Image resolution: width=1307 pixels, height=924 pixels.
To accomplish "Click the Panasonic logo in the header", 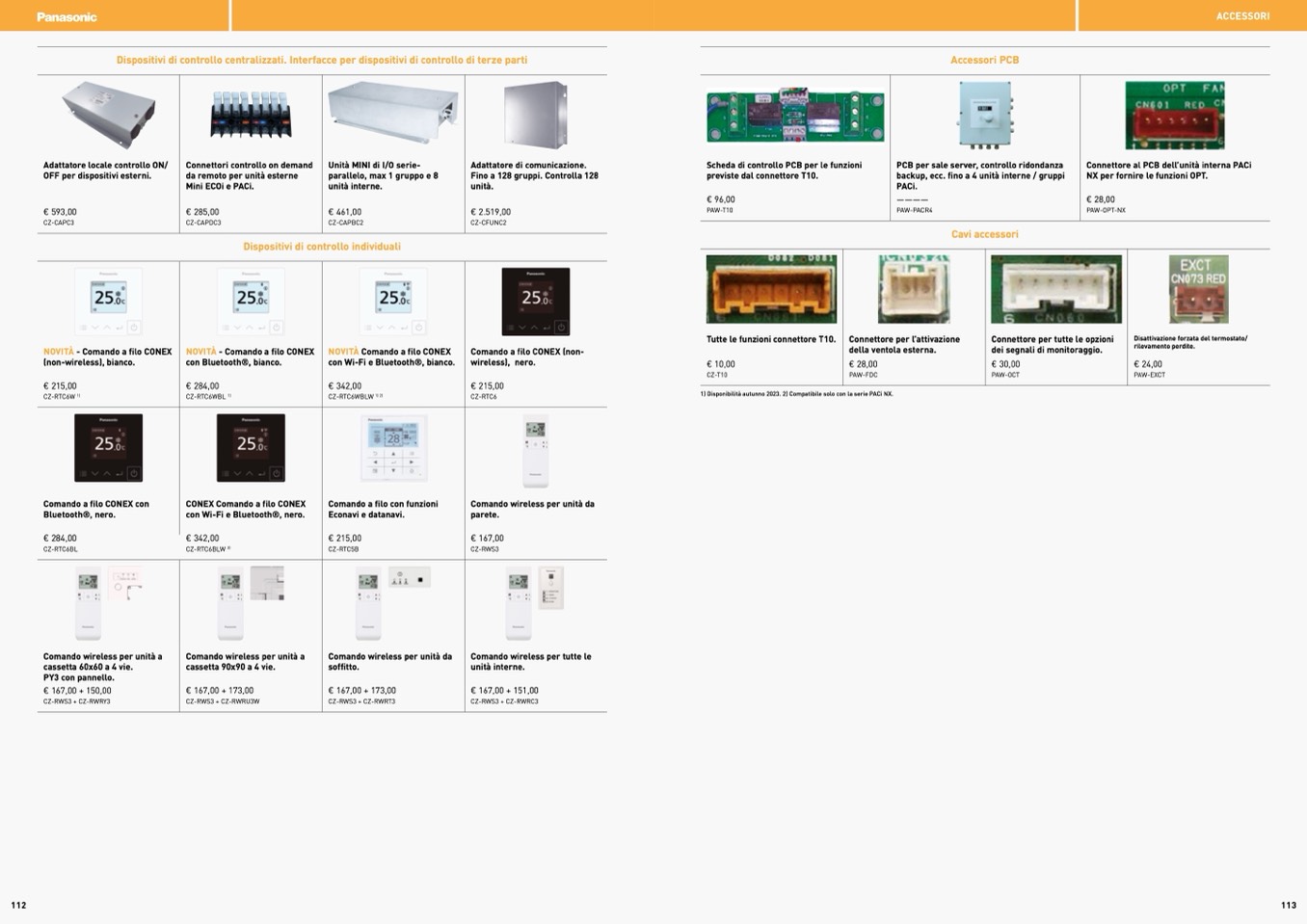I will [x=67, y=16].
